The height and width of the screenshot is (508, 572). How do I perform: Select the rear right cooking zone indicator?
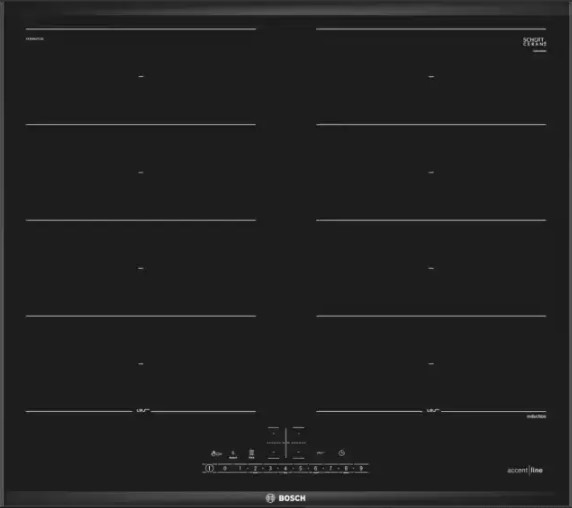tap(298, 434)
